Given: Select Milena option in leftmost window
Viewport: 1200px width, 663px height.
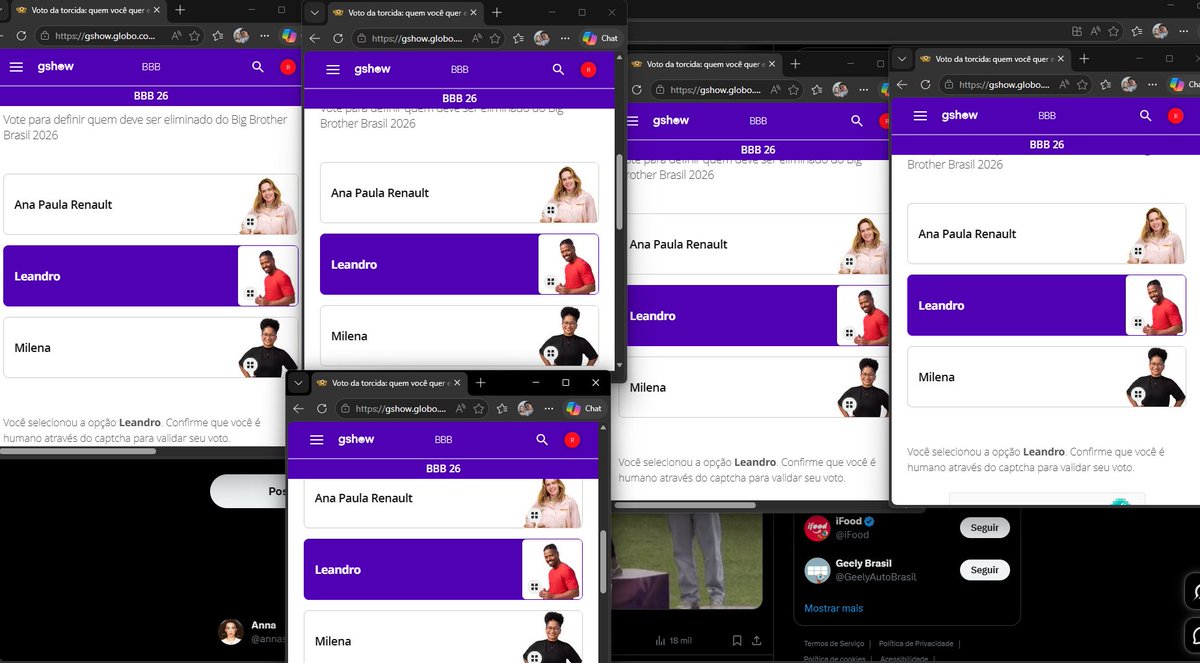Looking at the screenshot, I should tap(151, 348).
